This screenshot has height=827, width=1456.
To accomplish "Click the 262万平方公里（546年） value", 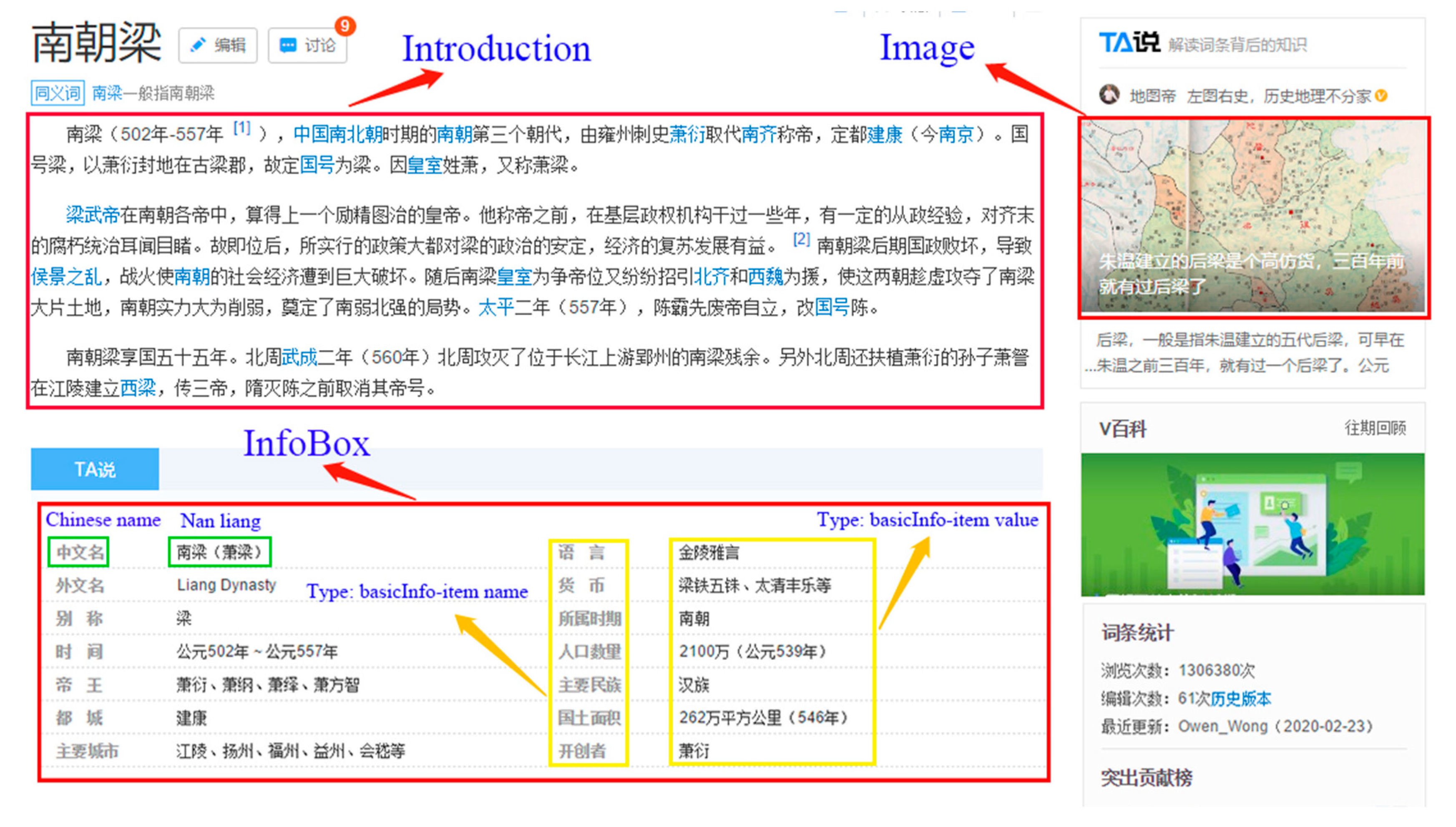I will (x=764, y=718).
